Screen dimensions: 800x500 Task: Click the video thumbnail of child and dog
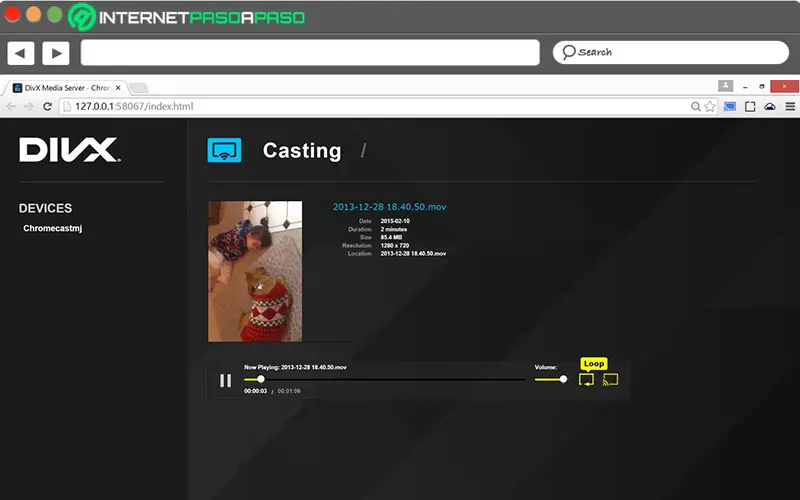(255, 271)
